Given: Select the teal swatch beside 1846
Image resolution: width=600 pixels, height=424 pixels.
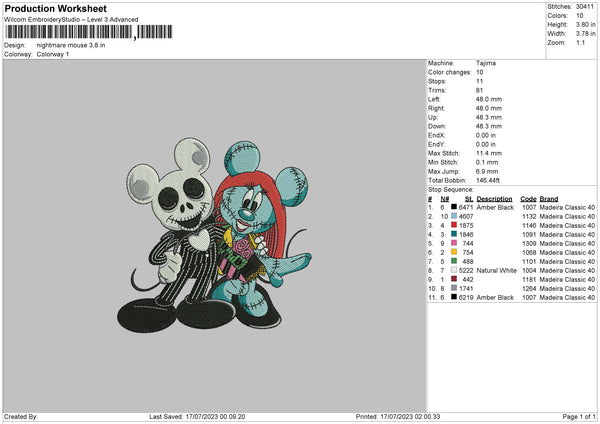Looking at the screenshot, I should [x=454, y=234].
